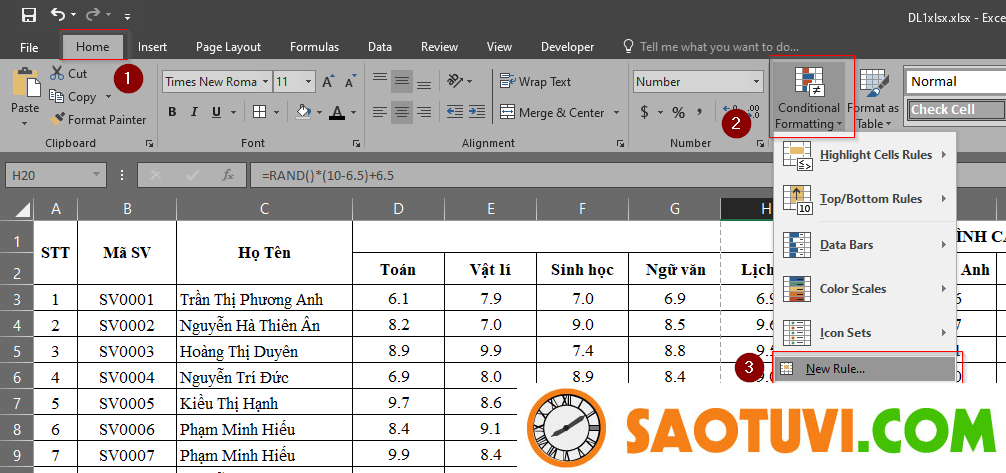Click the Save icon in title bar
Viewport: 1006px width, 473px height.
pos(28,15)
